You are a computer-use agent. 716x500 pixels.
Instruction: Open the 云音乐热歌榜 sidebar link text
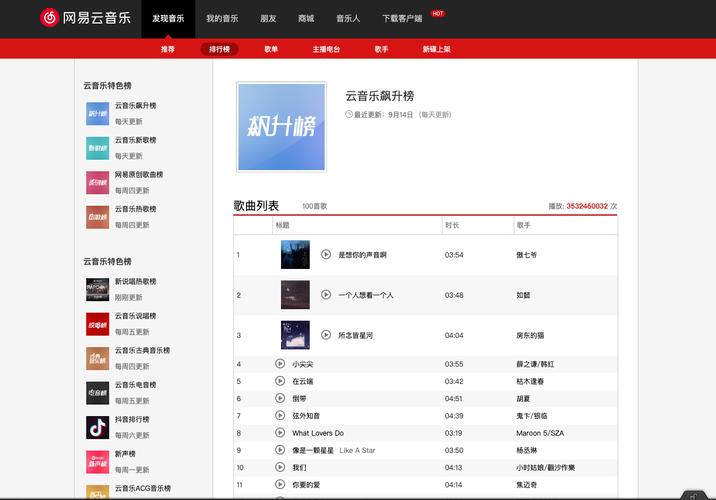[x=135, y=209]
